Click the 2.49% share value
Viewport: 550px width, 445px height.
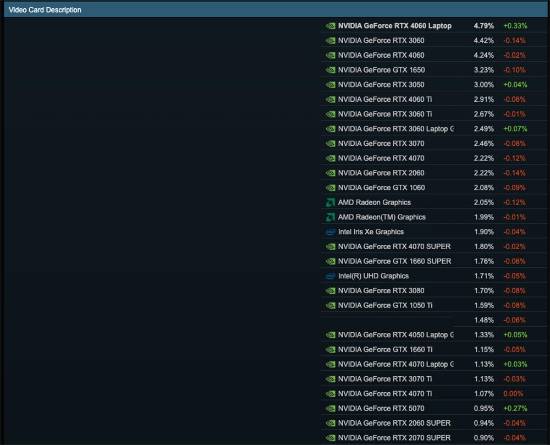tap(484, 129)
